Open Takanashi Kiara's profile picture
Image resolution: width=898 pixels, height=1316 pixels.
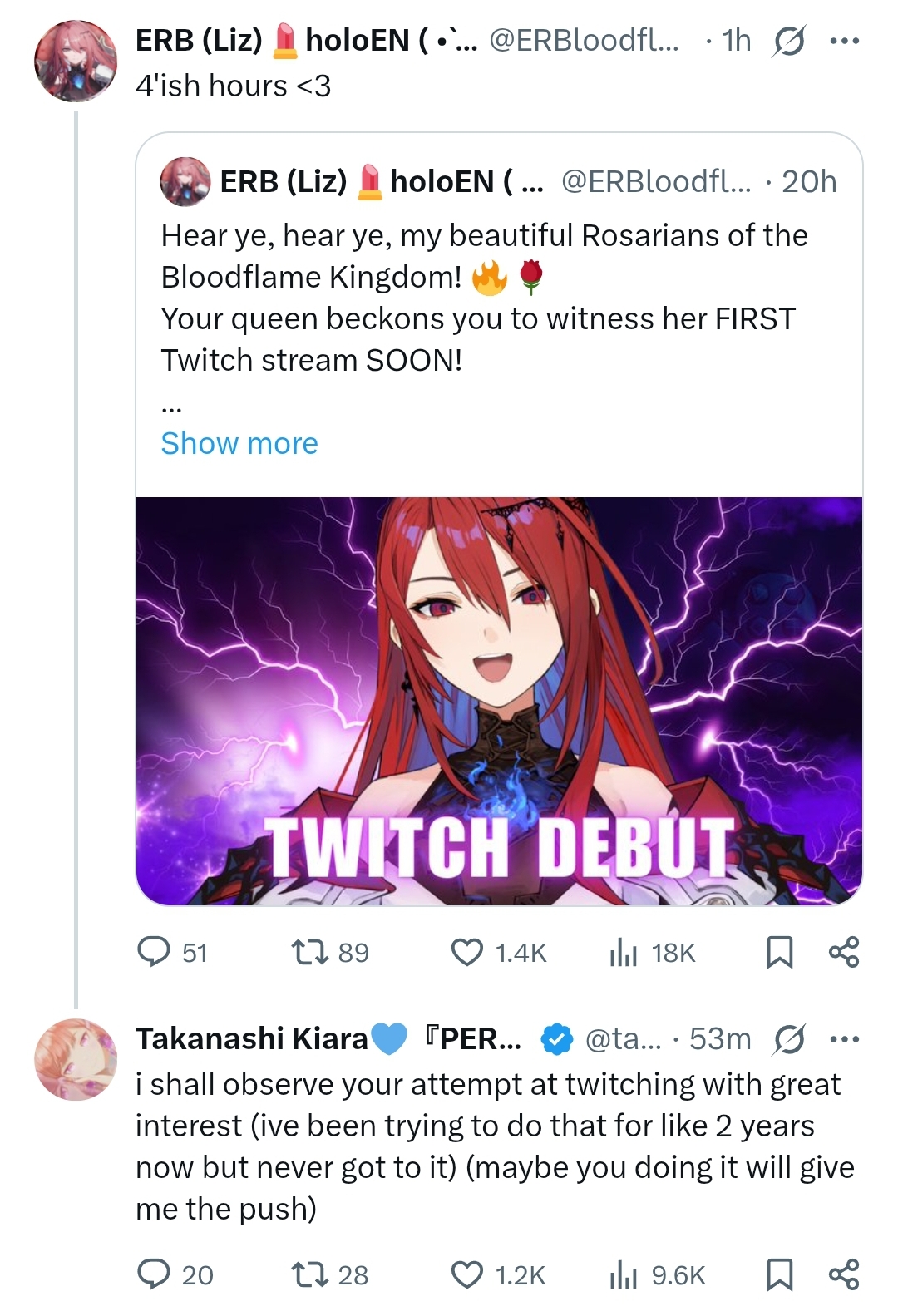coord(76,1059)
